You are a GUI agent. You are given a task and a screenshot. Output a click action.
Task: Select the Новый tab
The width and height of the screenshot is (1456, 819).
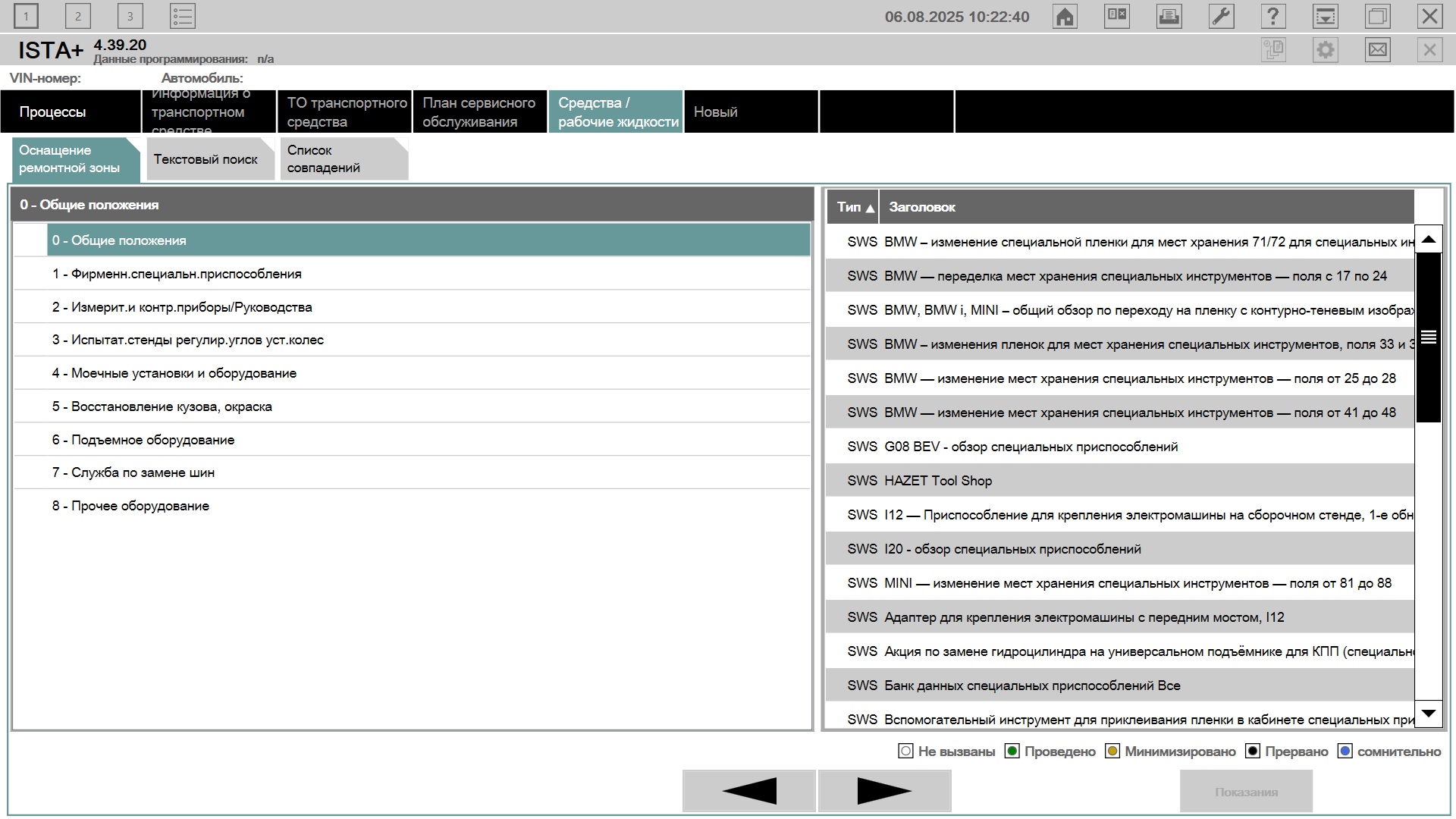click(751, 111)
